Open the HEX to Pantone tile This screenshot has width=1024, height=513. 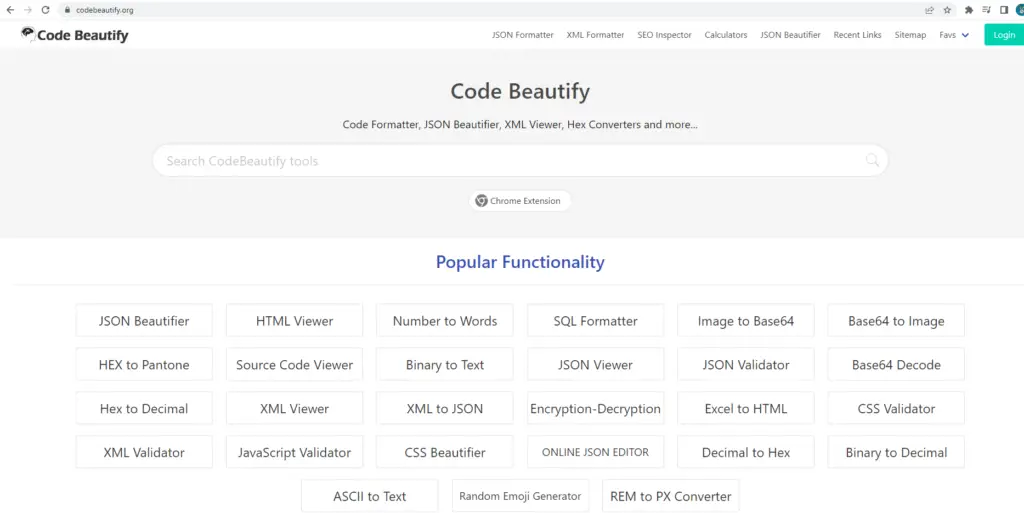point(144,364)
